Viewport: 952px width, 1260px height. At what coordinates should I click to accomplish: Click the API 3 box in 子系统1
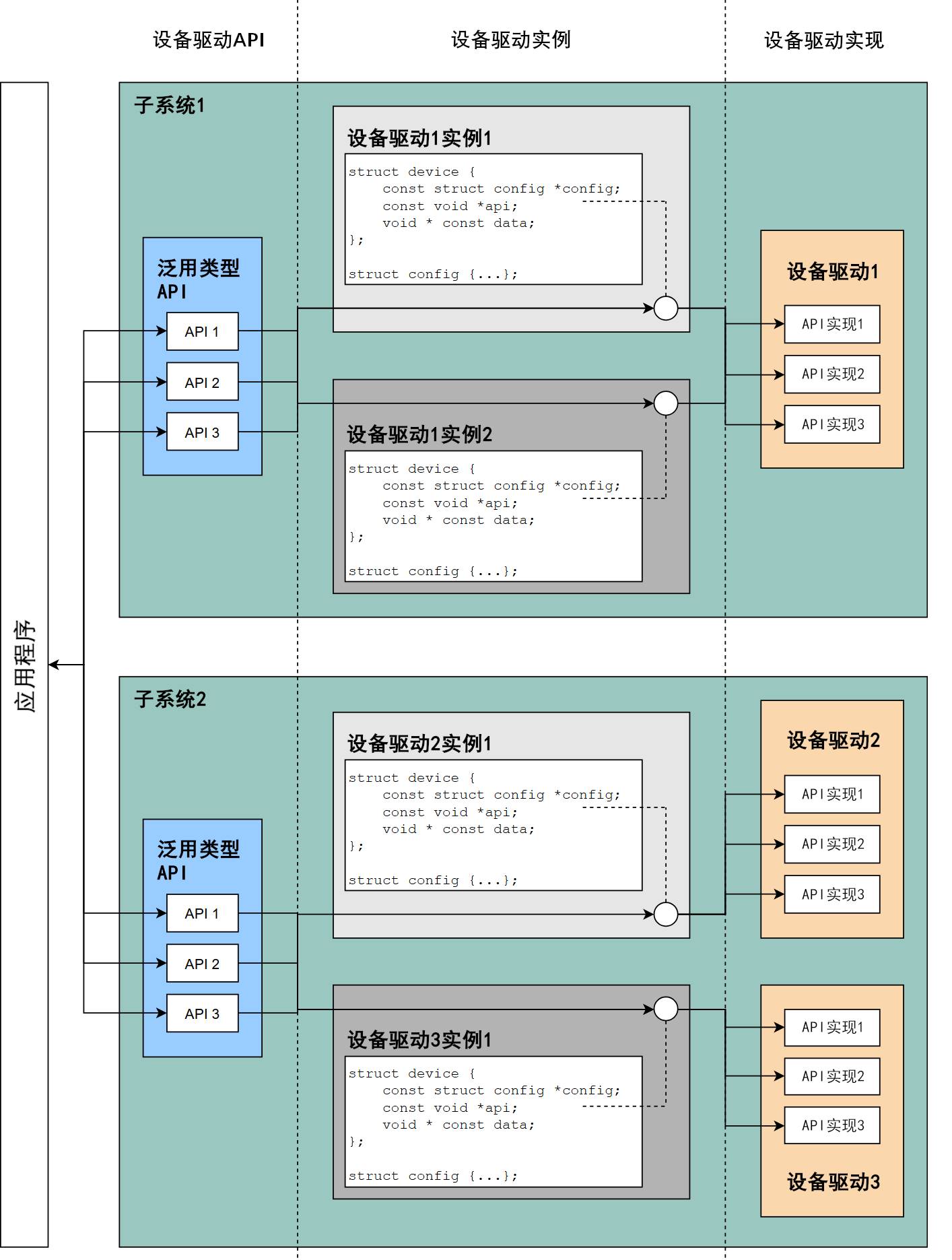point(202,432)
